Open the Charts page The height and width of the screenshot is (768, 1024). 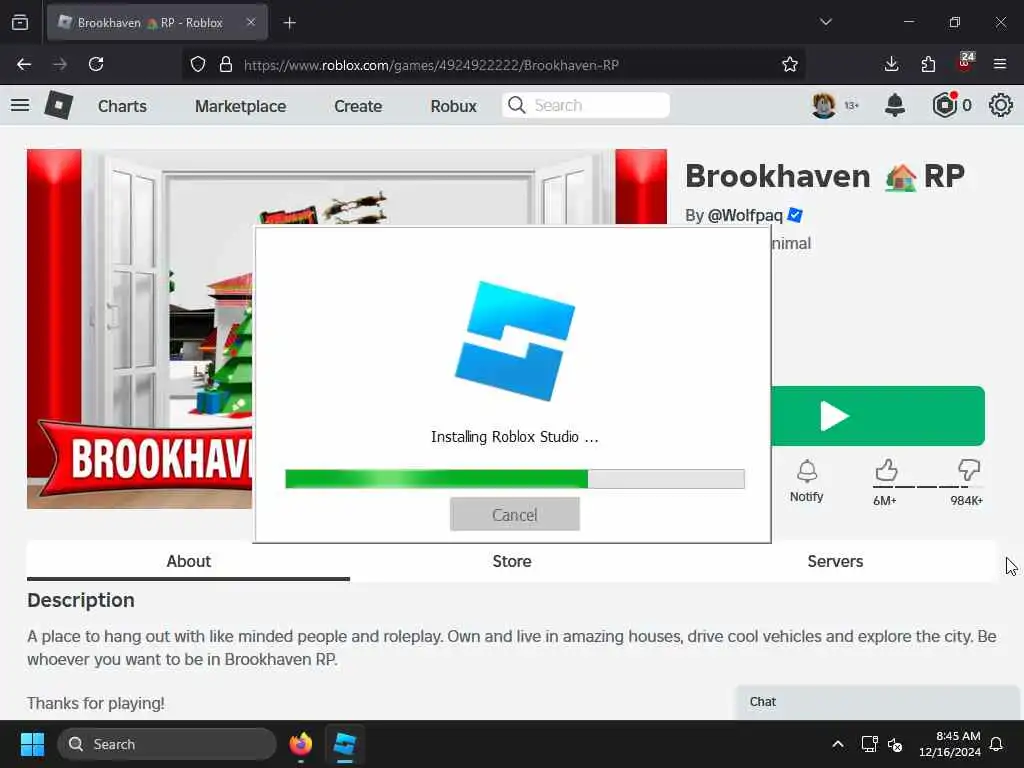(x=122, y=106)
